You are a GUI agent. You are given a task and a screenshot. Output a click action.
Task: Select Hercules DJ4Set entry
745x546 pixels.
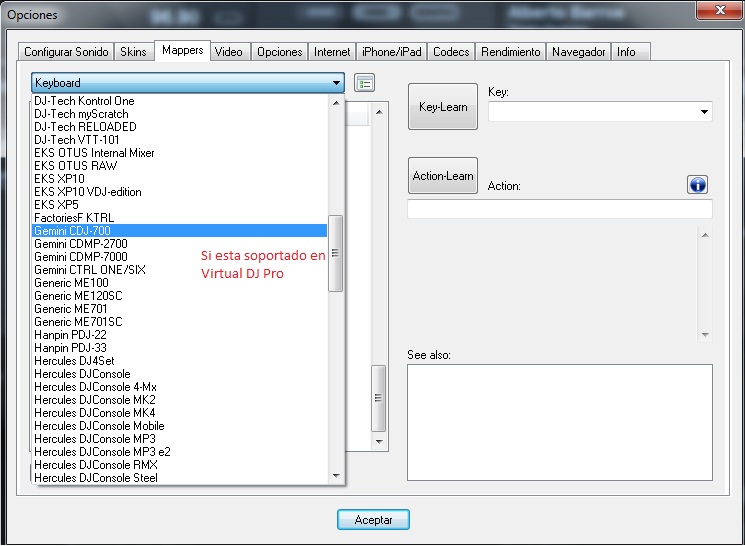pyautogui.click(x=180, y=361)
